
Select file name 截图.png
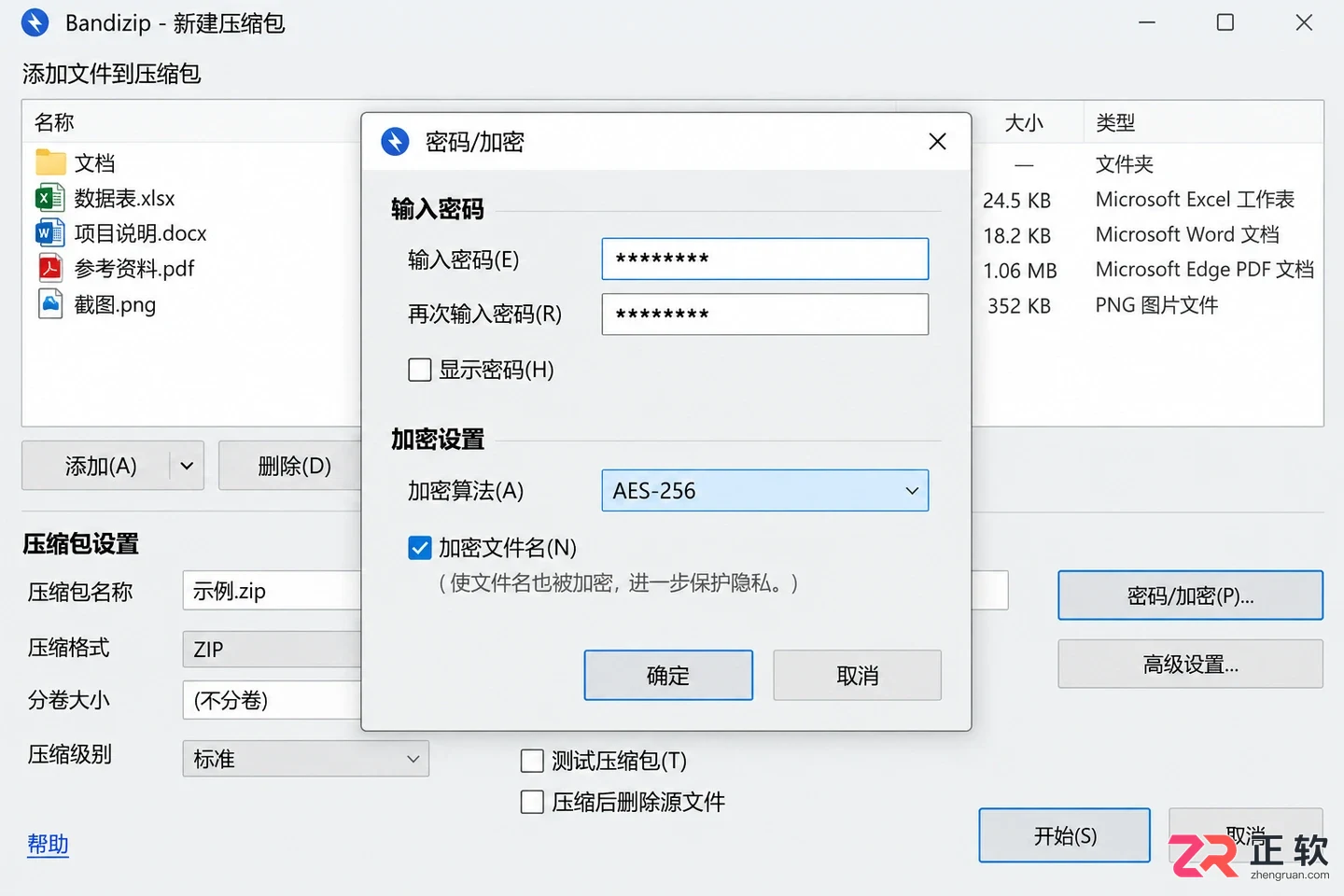[115, 304]
